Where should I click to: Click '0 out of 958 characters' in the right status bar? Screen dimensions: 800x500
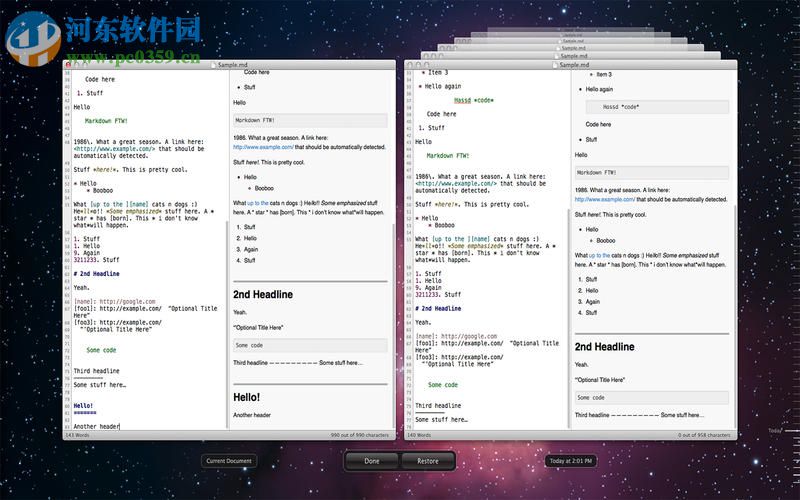704,435
